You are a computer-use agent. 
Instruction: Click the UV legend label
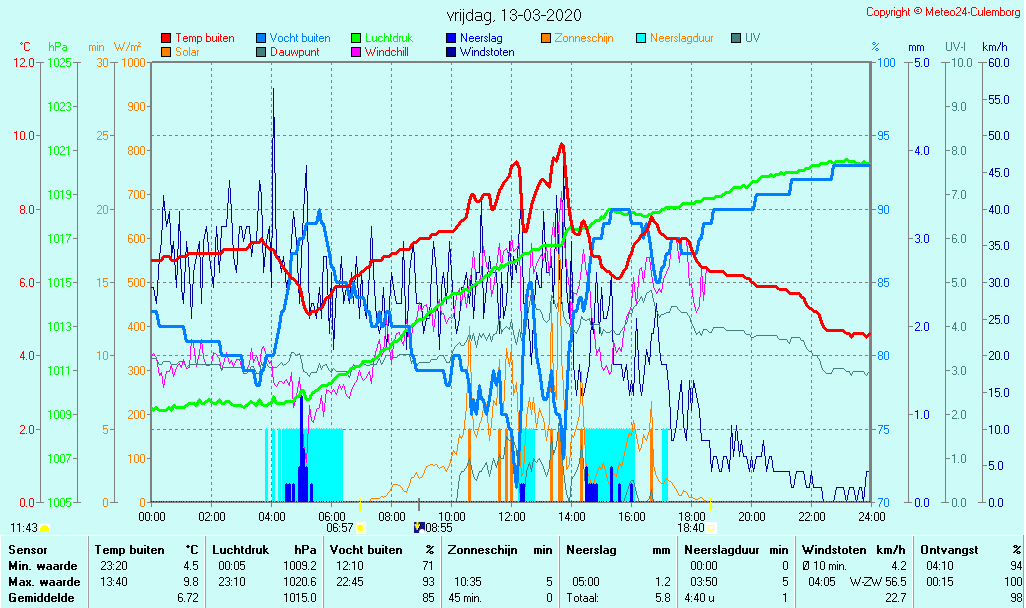click(752, 38)
